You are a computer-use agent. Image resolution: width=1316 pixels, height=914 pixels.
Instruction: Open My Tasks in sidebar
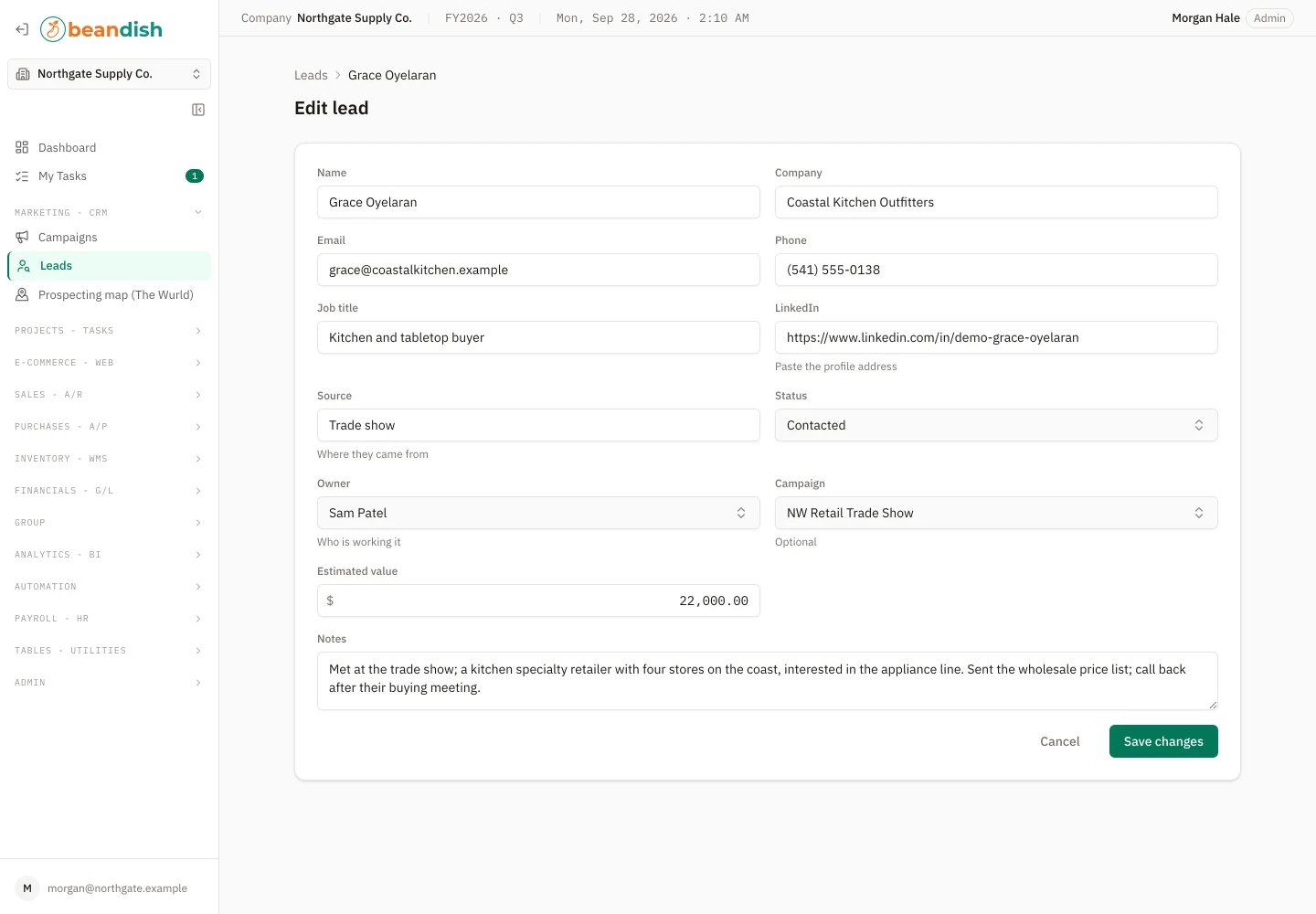109,176
